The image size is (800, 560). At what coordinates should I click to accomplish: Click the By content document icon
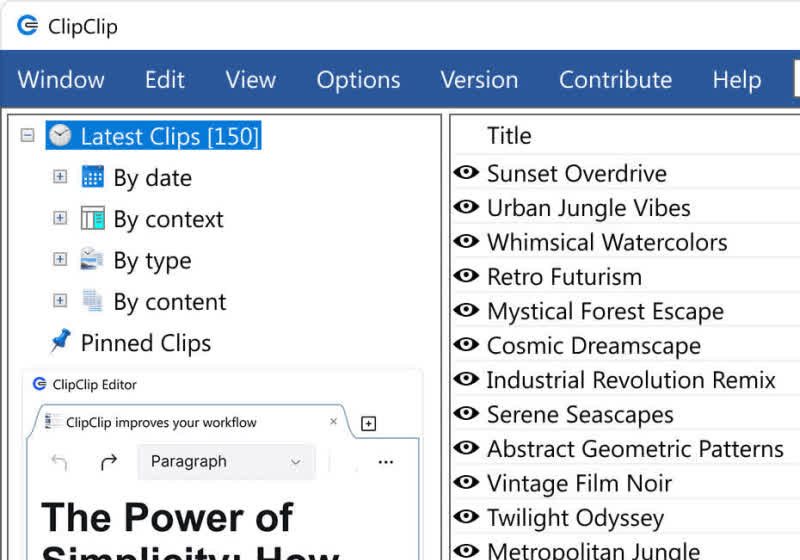[93, 301]
